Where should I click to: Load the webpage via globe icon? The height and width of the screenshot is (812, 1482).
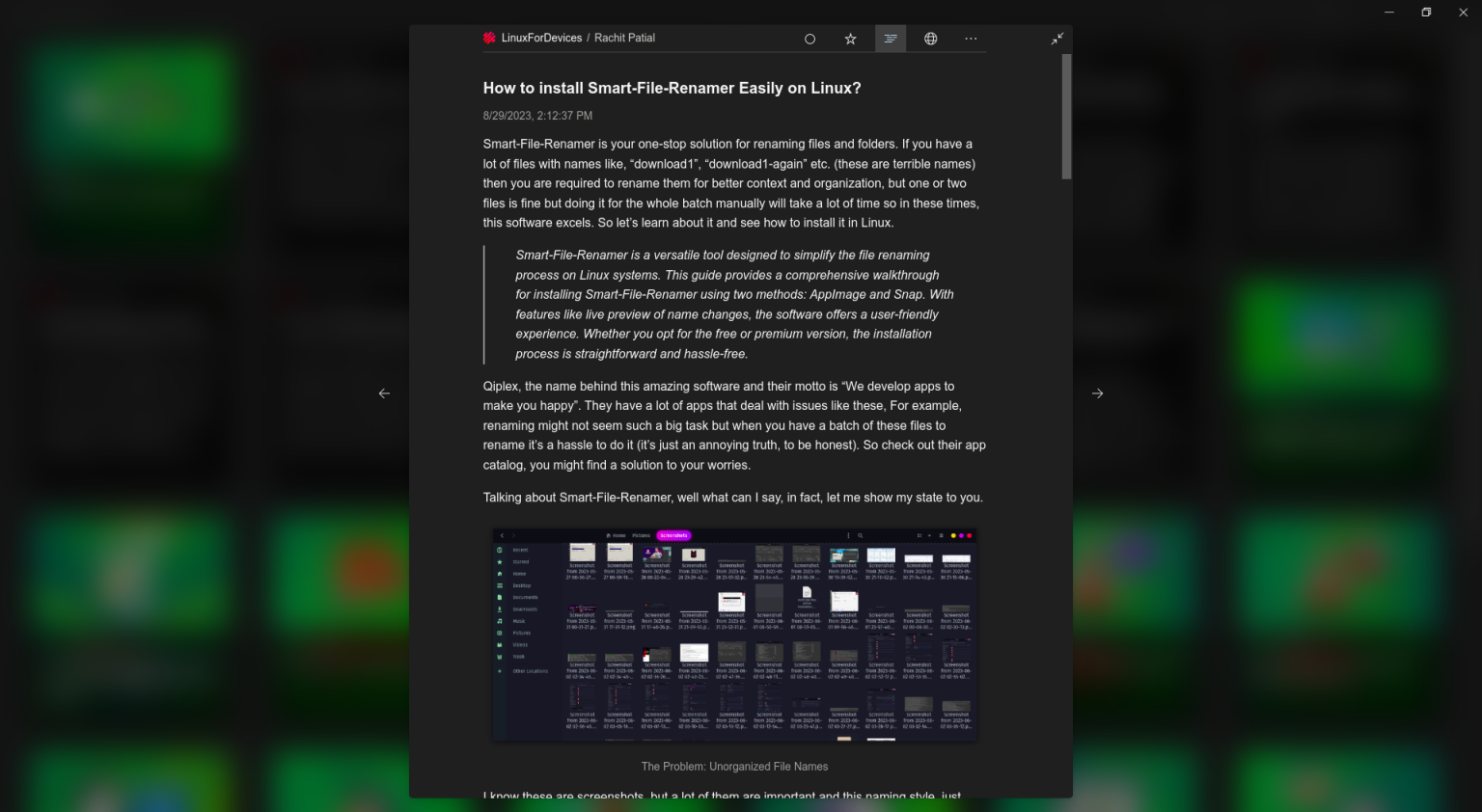coord(930,39)
